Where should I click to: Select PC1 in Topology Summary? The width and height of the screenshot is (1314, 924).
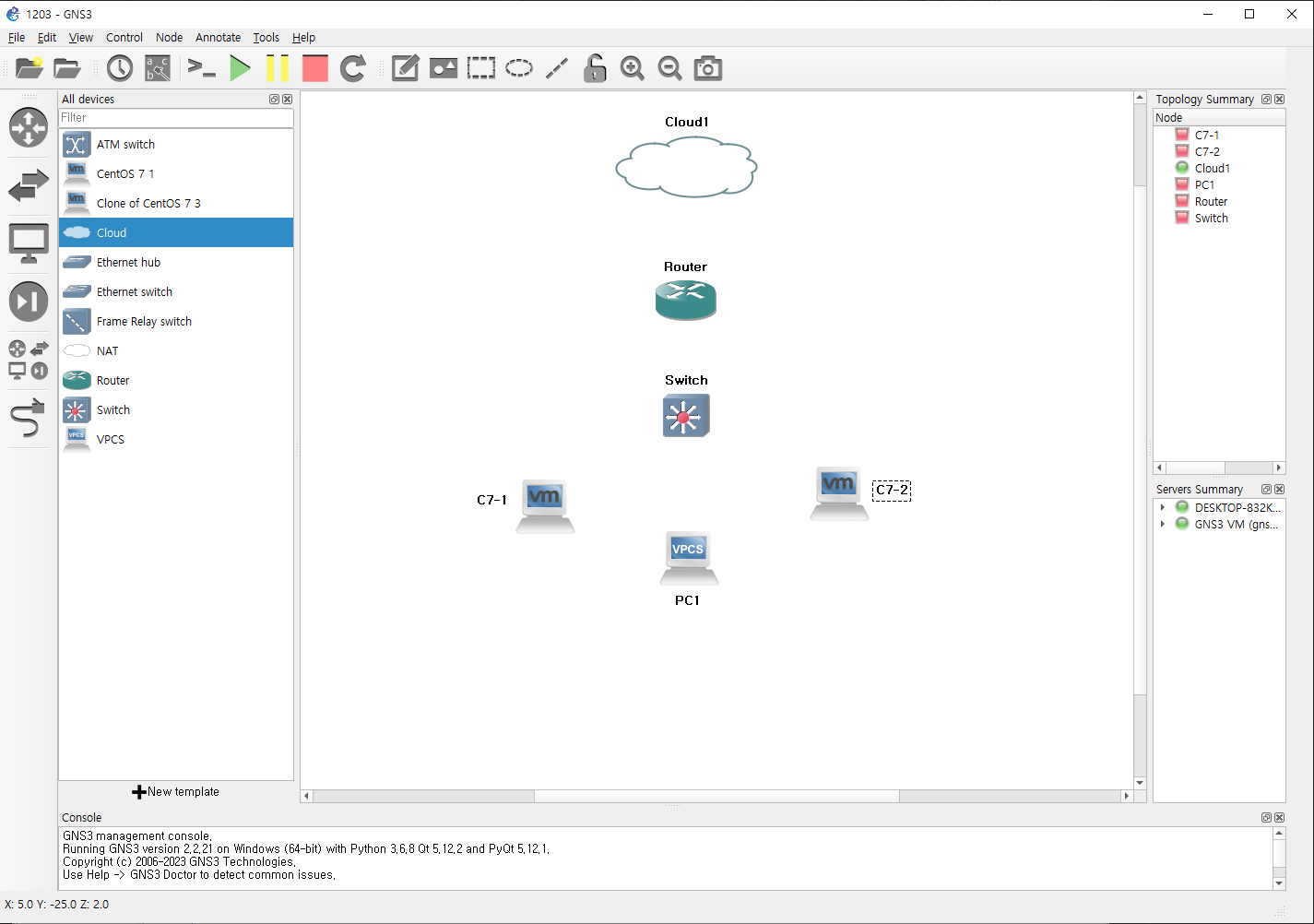(1204, 185)
